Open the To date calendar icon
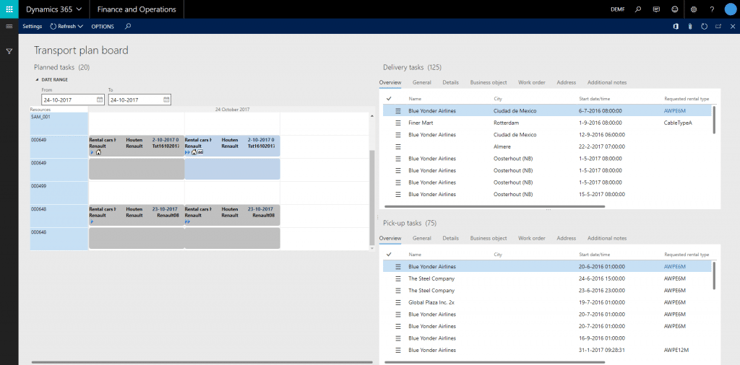Screen dimensions: 740x365 (x=166, y=100)
